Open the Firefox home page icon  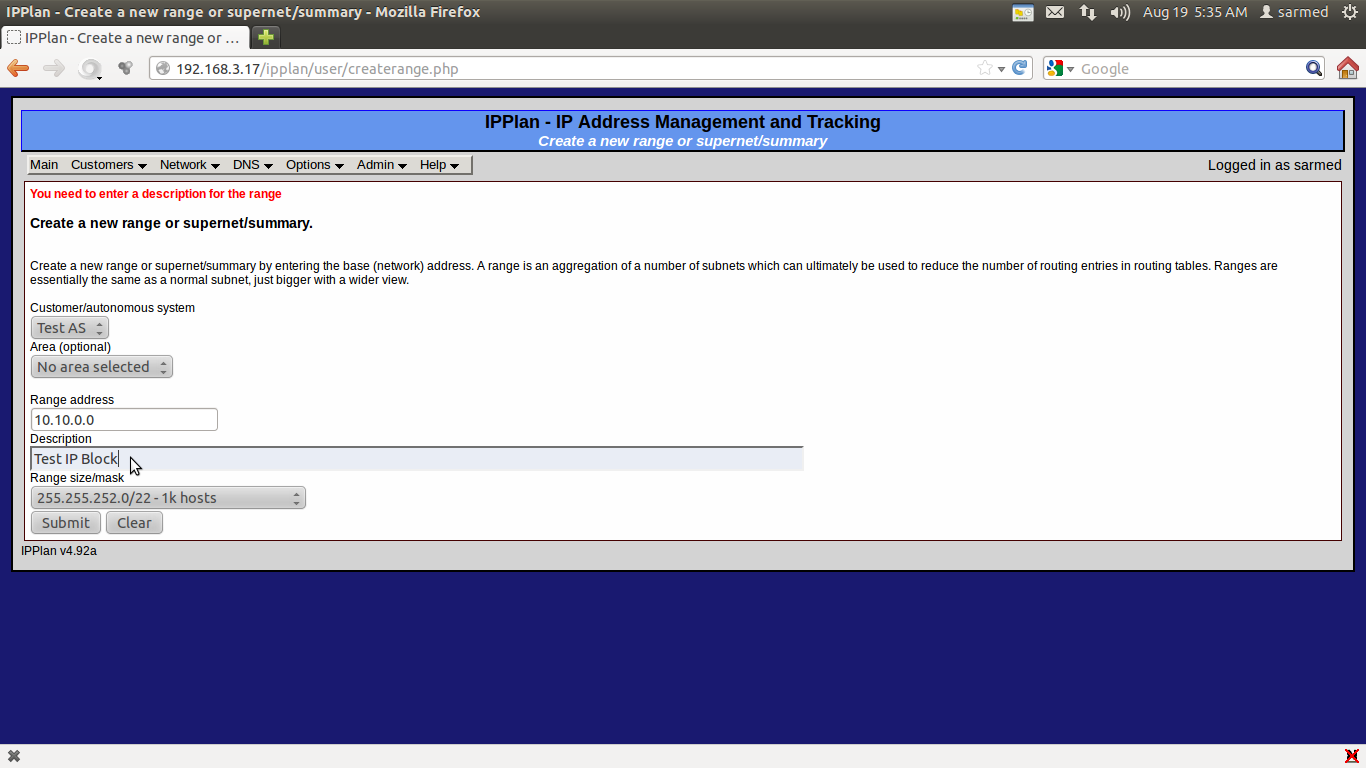tap(1348, 68)
